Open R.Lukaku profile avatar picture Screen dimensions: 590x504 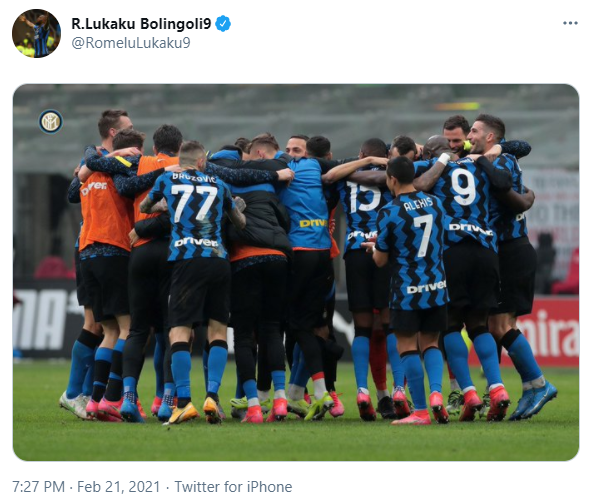click(36, 33)
